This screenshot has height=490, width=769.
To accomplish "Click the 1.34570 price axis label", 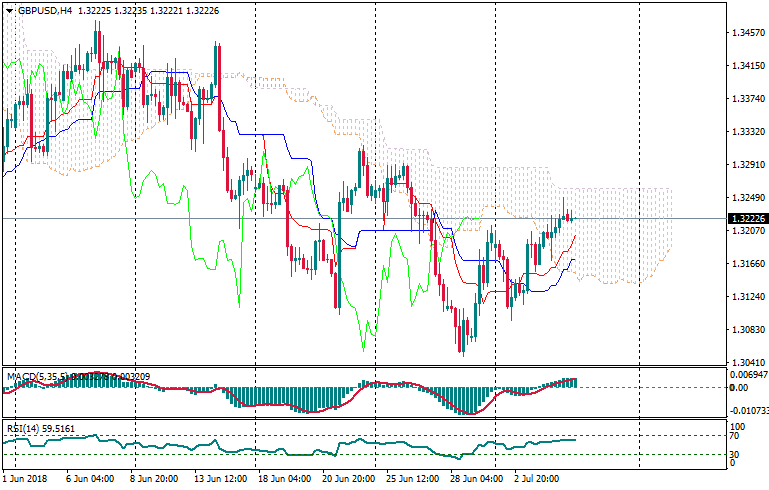I will coord(748,33).
